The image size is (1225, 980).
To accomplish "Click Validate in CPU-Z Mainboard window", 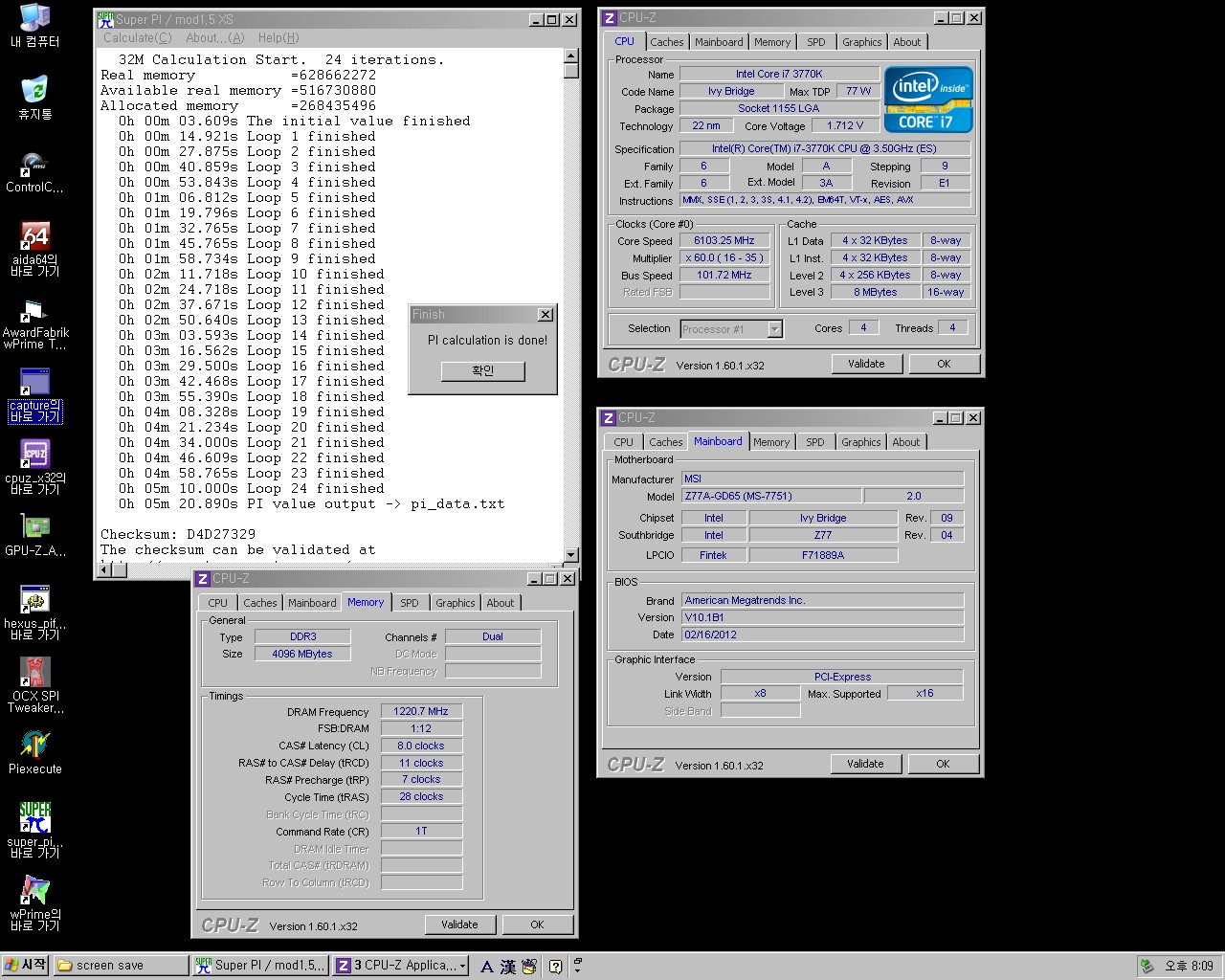I will click(x=865, y=764).
